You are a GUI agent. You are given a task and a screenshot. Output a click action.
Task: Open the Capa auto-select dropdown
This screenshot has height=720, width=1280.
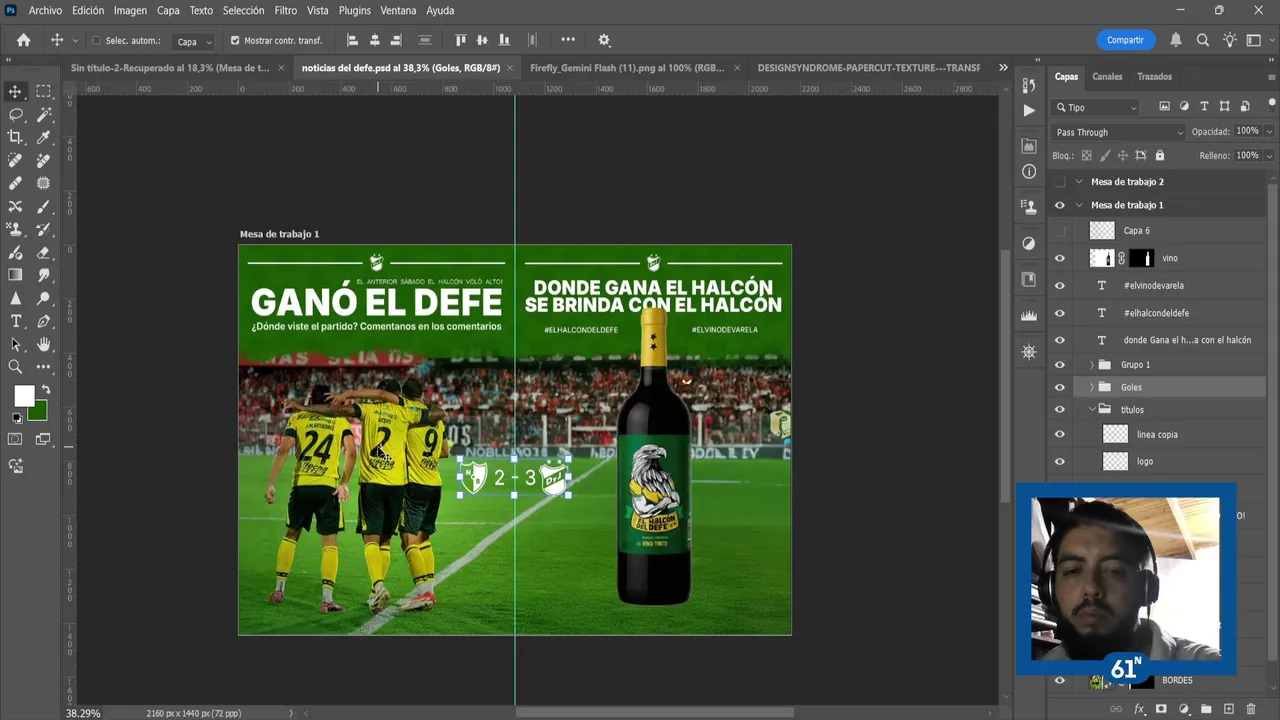(x=194, y=41)
